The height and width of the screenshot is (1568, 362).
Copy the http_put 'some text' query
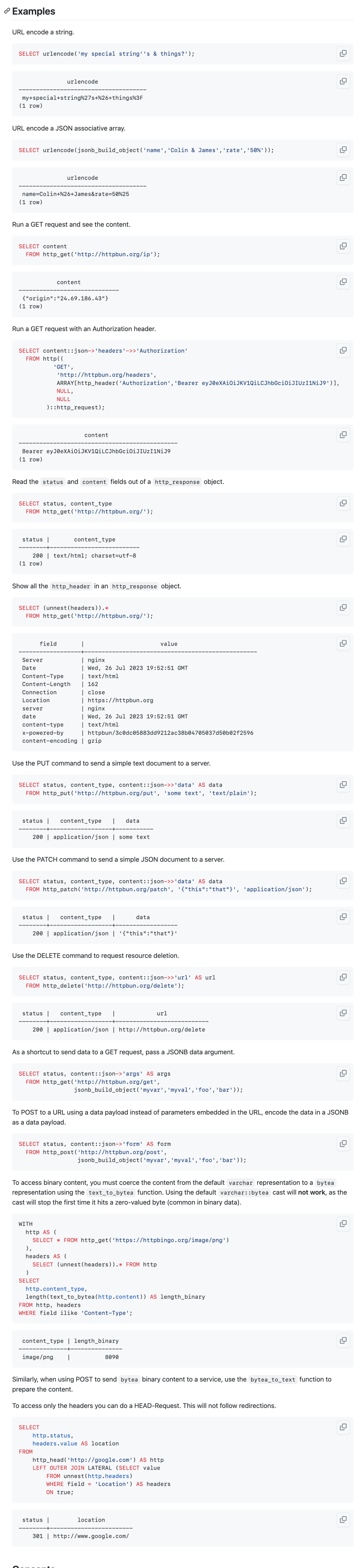[343, 785]
